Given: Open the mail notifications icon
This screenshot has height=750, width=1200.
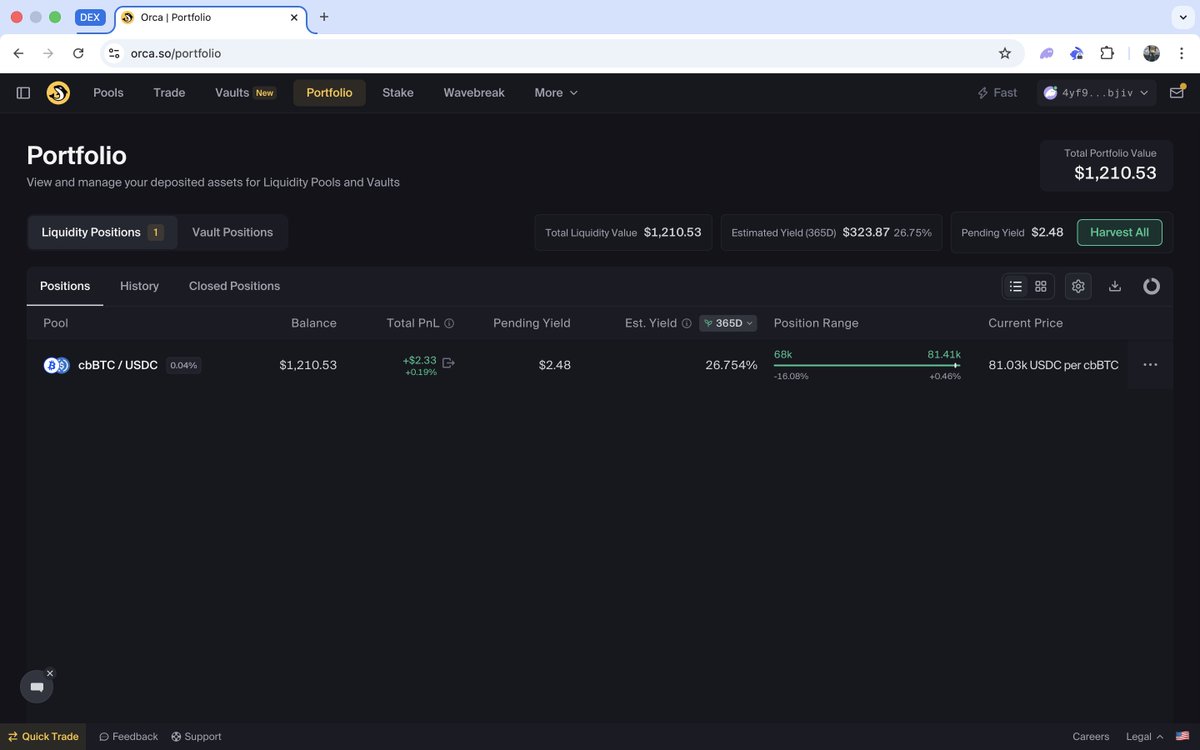Looking at the screenshot, I should pos(1177,93).
